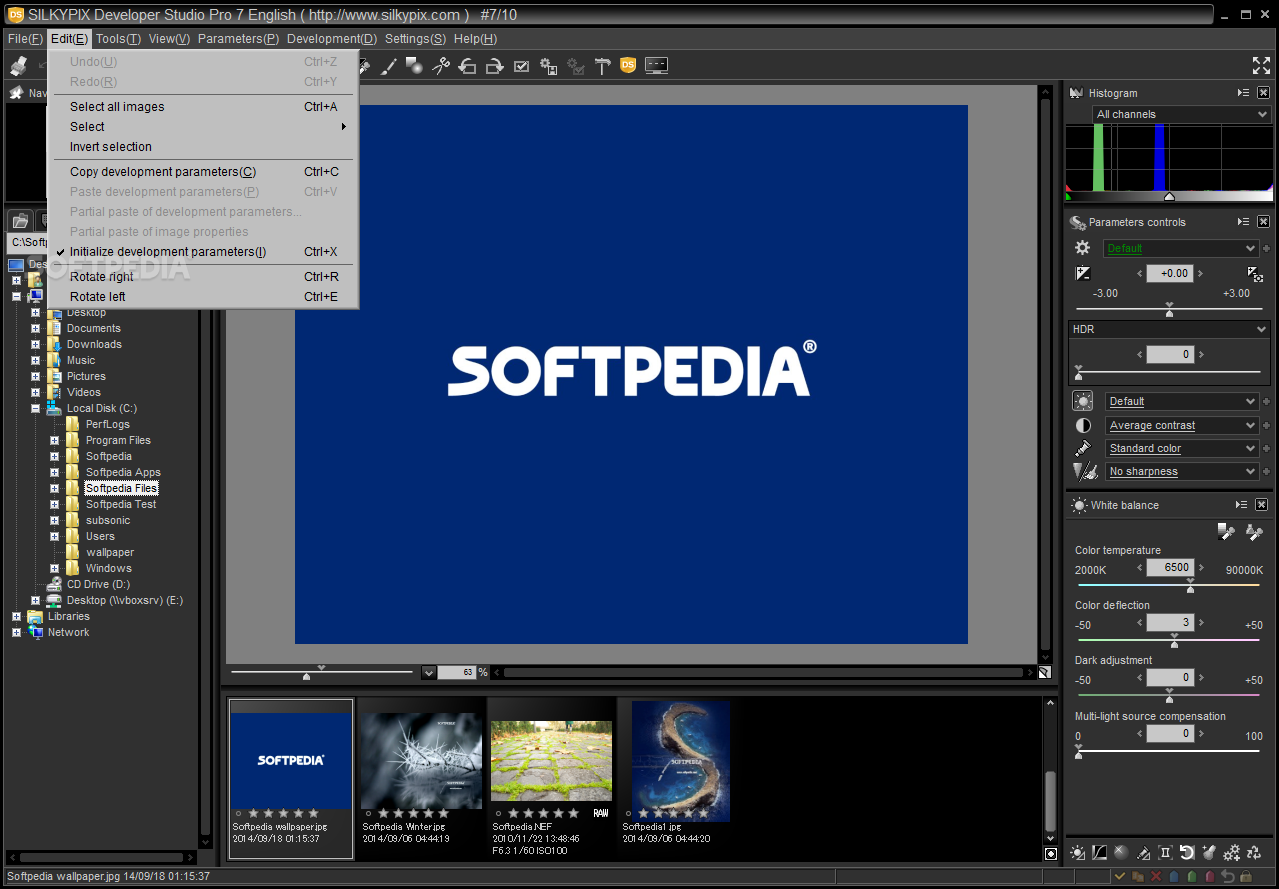Screen dimensions: 1279x889
Task: Click the color temperature 6500 field
Action: click(1169, 567)
